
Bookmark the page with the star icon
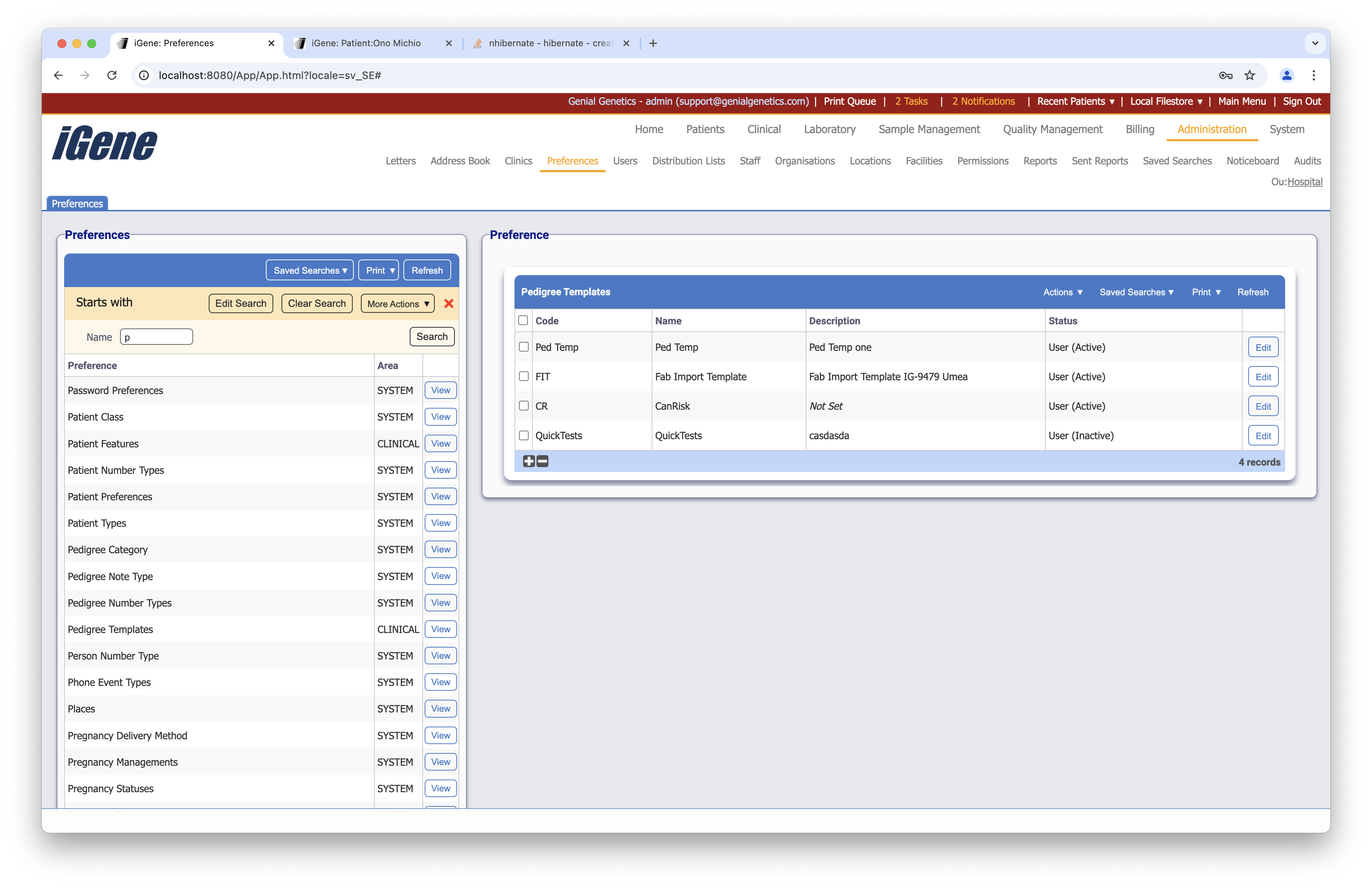(x=1250, y=75)
